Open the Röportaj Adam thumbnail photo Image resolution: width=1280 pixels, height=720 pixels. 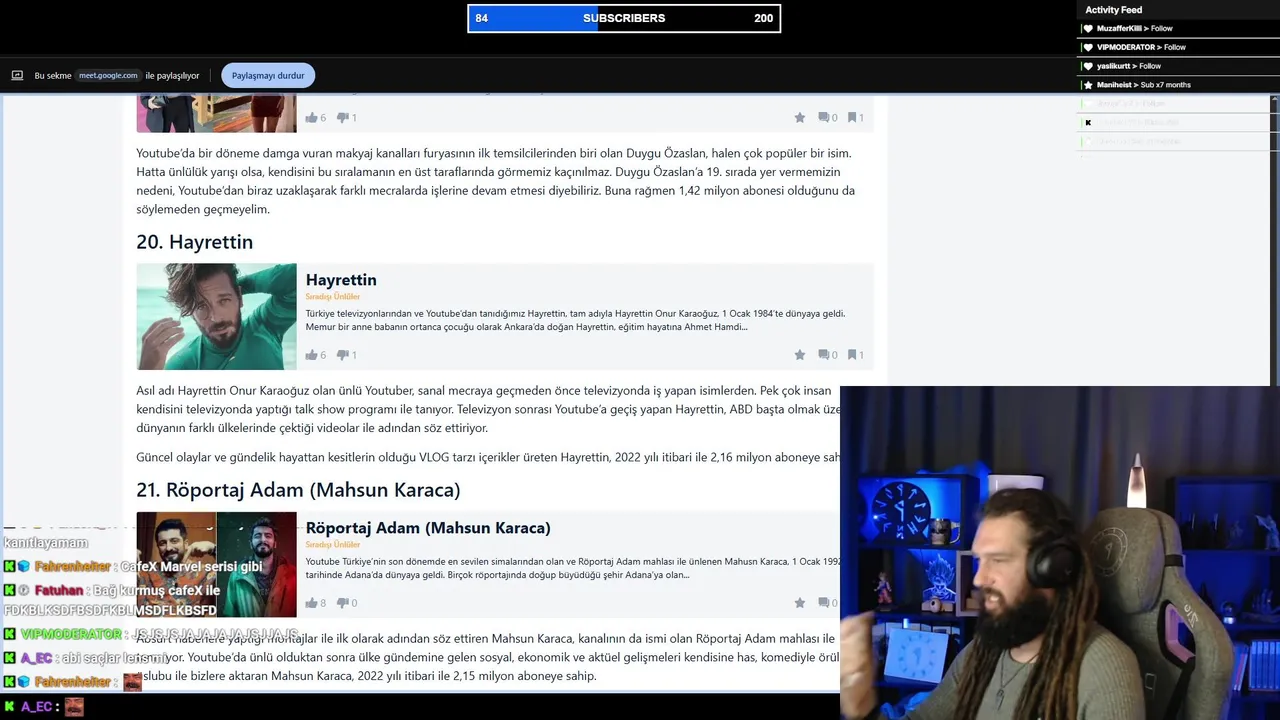point(216,564)
